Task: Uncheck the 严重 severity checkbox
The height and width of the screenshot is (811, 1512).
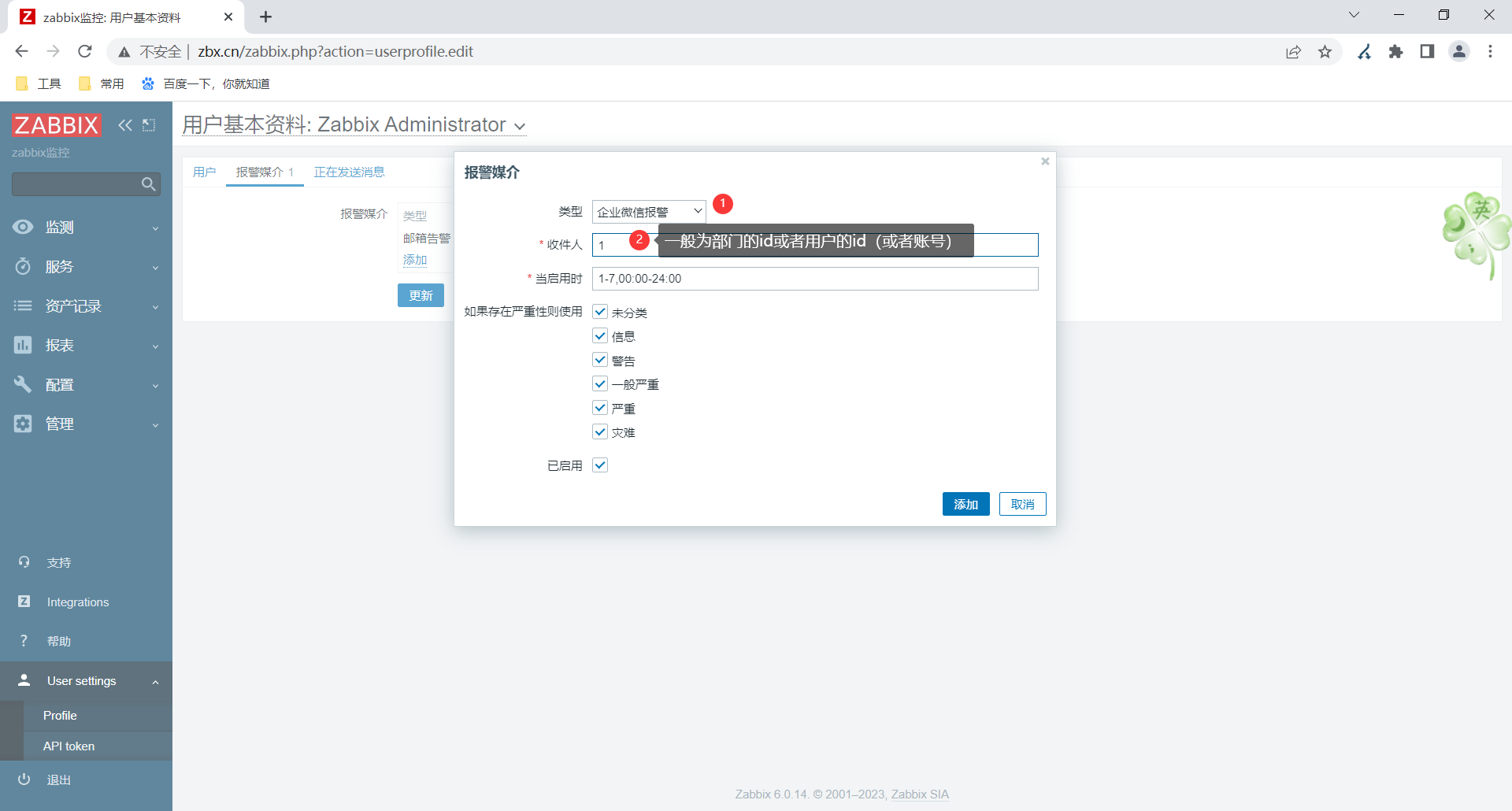Action: [600, 408]
